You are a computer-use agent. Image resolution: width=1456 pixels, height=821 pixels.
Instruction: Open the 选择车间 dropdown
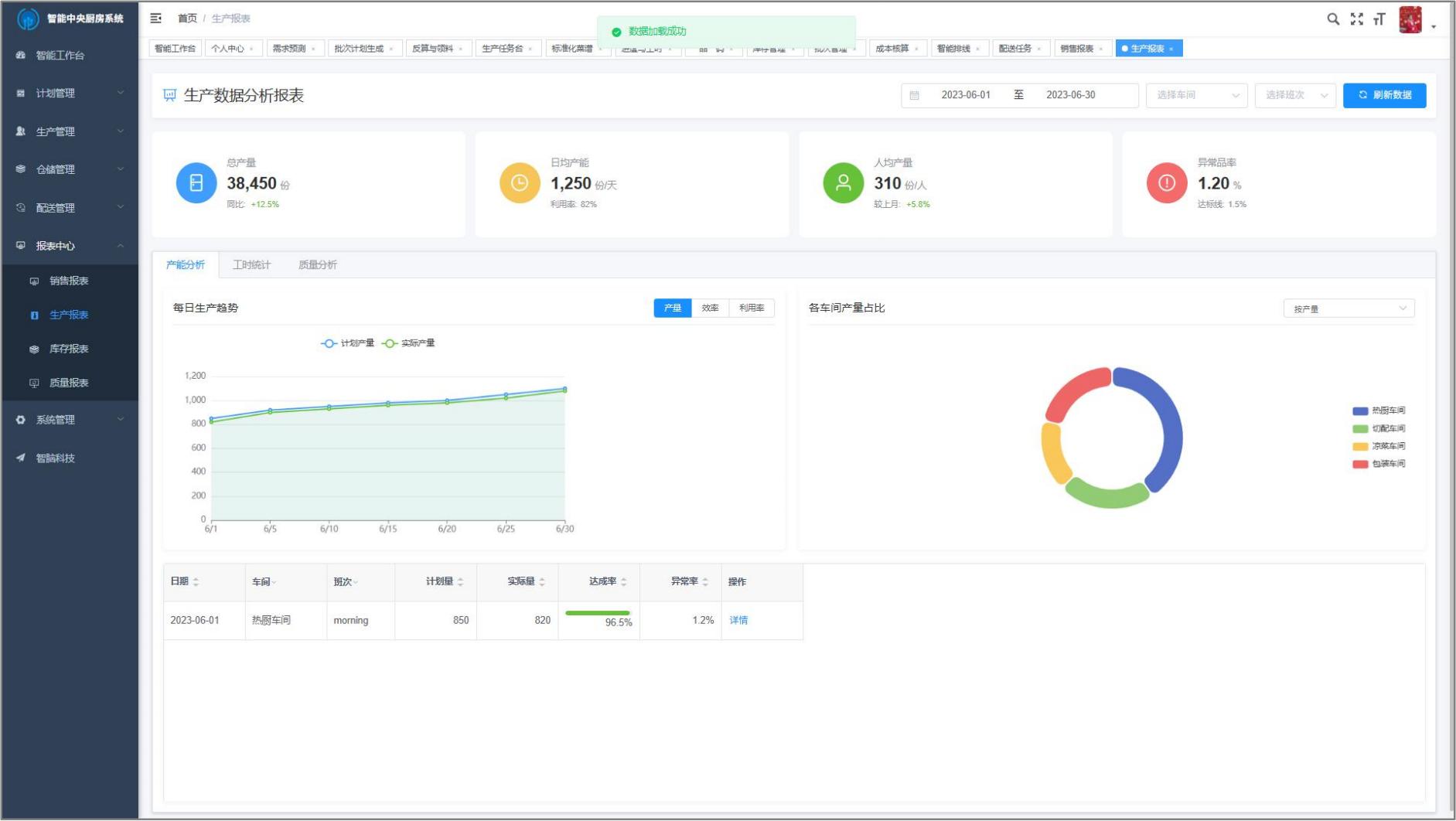(x=1196, y=95)
